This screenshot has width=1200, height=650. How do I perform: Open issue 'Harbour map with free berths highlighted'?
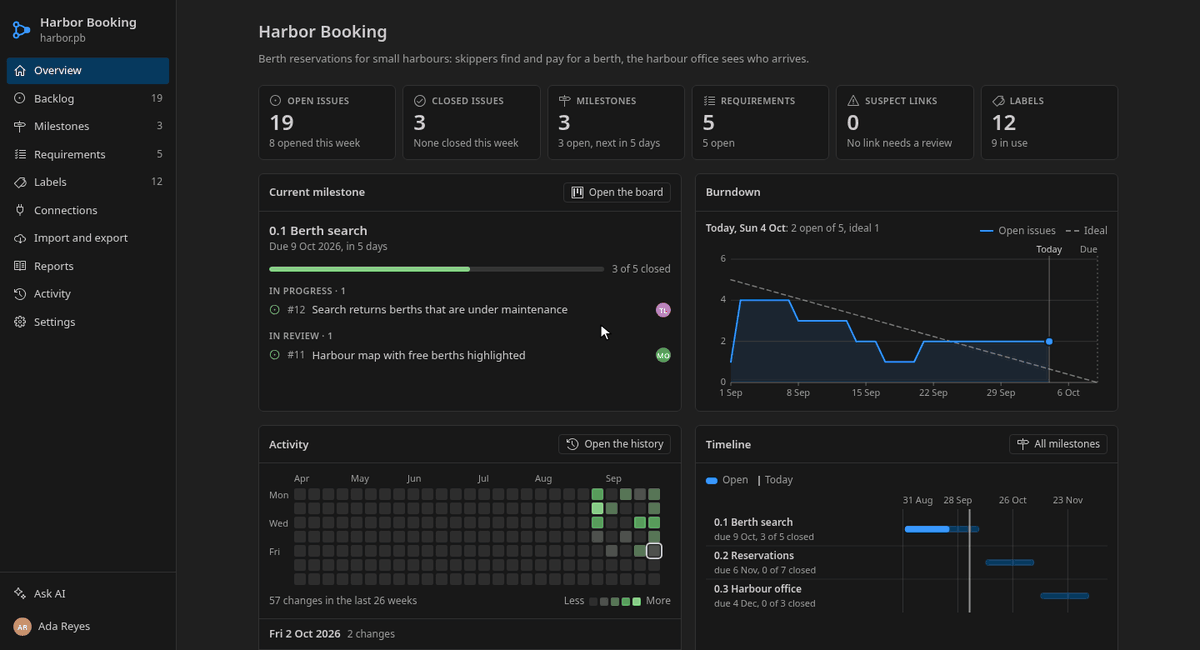pyautogui.click(x=419, y=355)
